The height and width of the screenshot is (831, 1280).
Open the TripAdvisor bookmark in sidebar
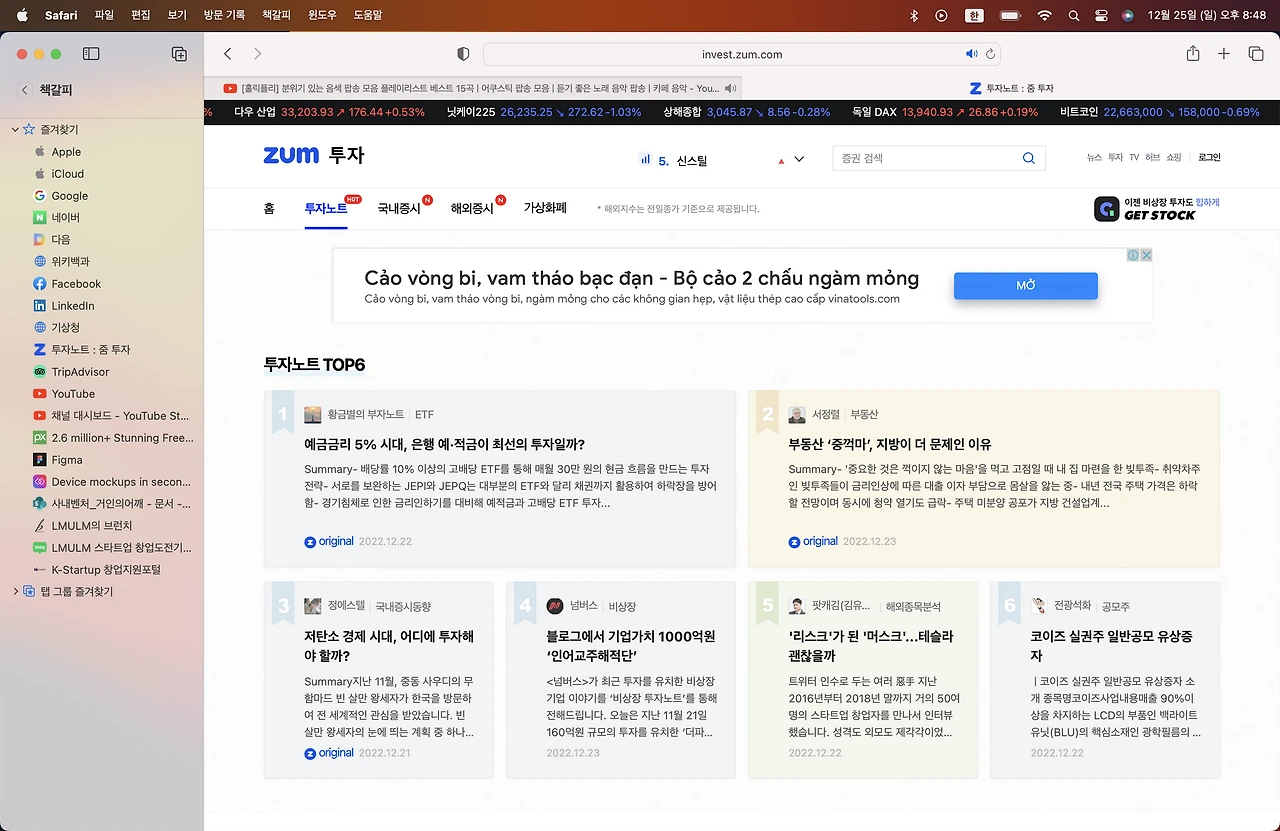pyautogui.click(x=72, y=372)
